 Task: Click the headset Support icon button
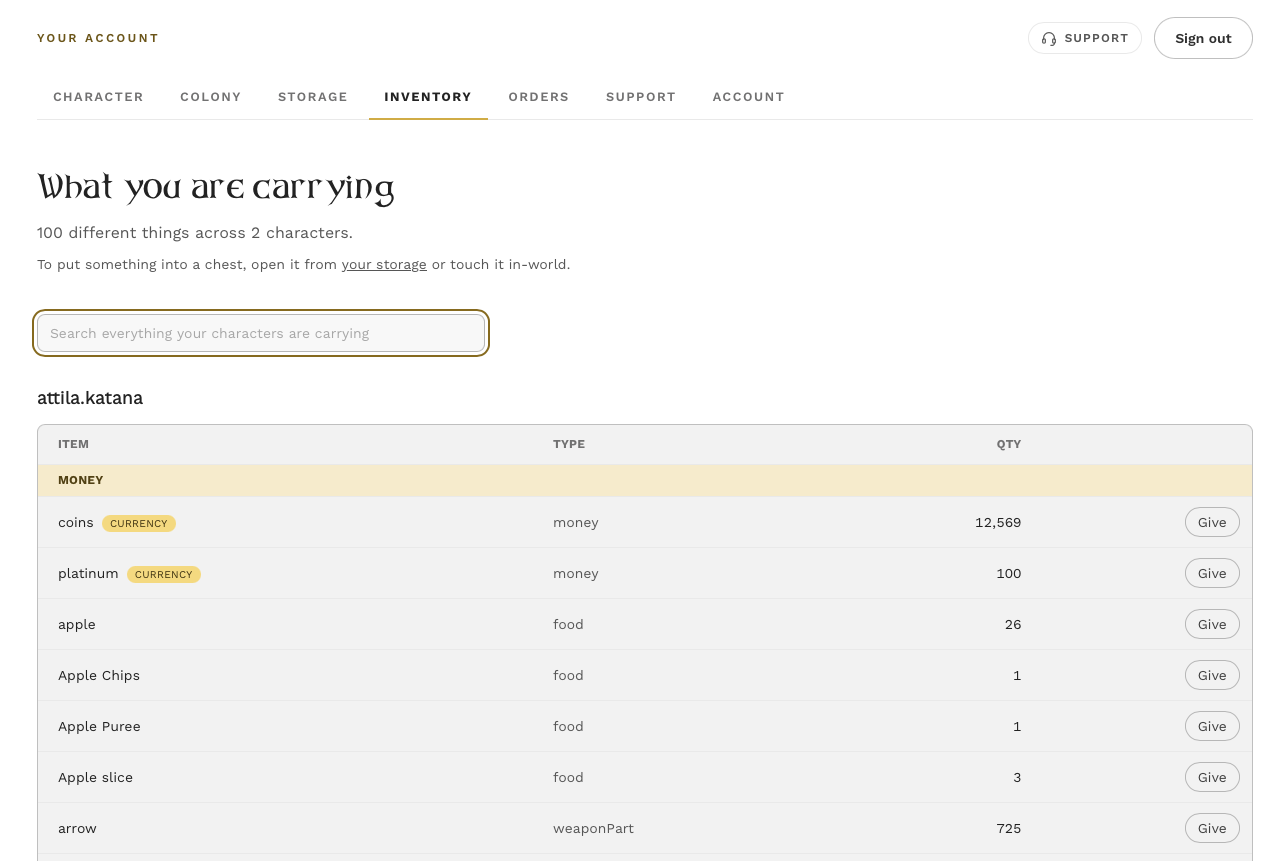point(1085,38)
